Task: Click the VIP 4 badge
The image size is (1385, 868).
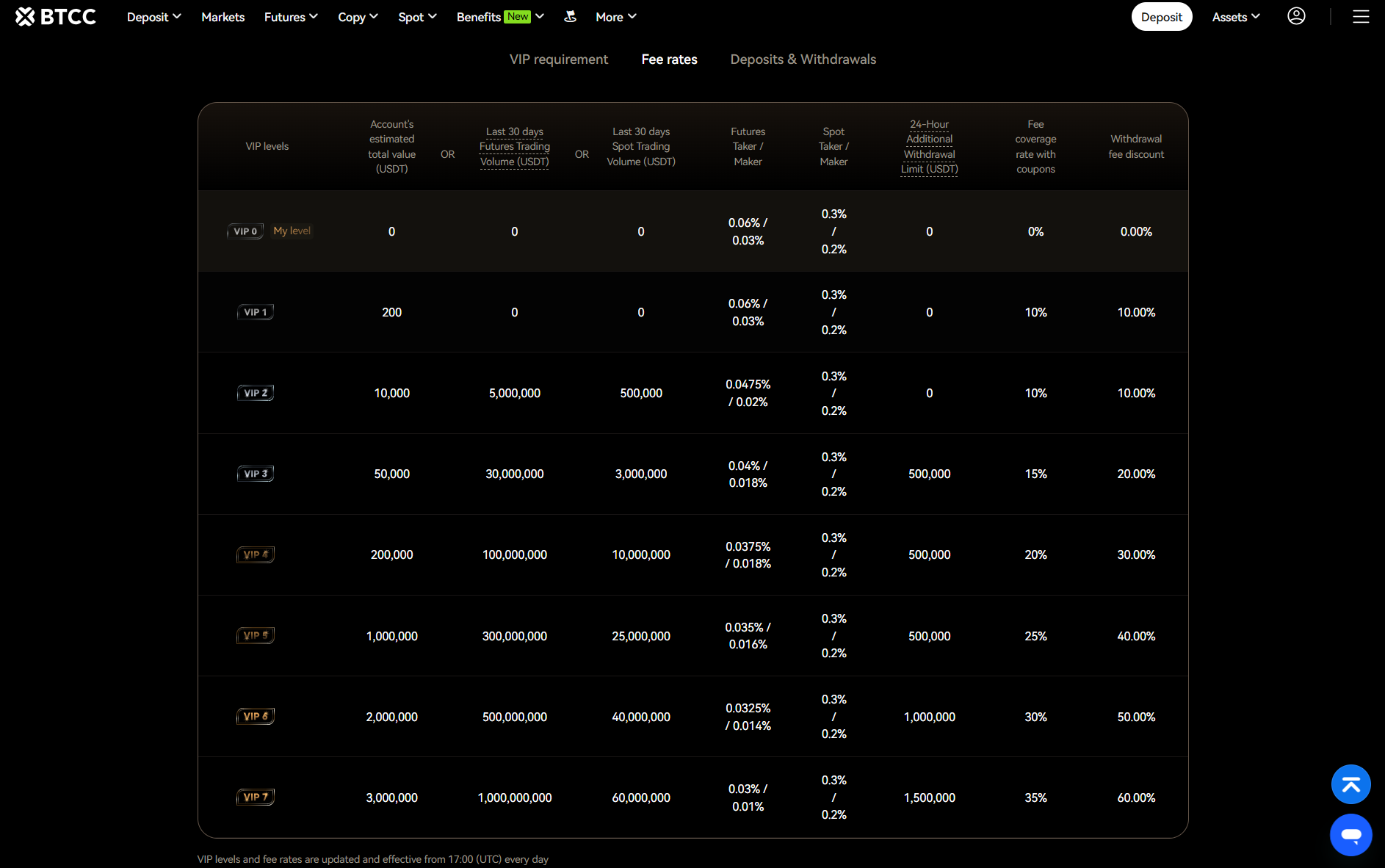Action: click(255, 554)
